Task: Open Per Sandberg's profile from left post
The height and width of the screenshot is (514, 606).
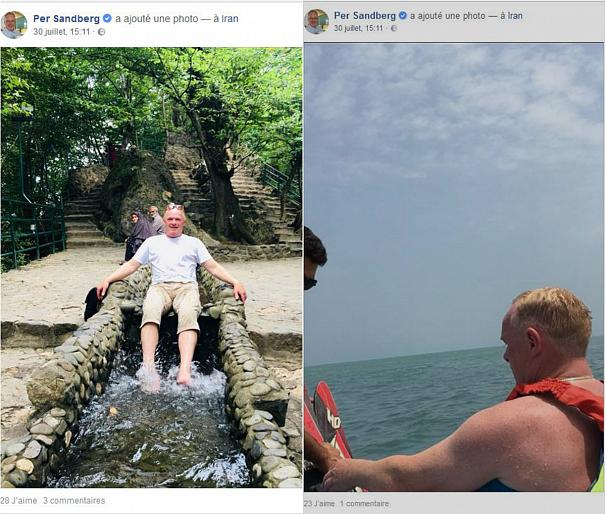Action: click(x=66, y=18)
